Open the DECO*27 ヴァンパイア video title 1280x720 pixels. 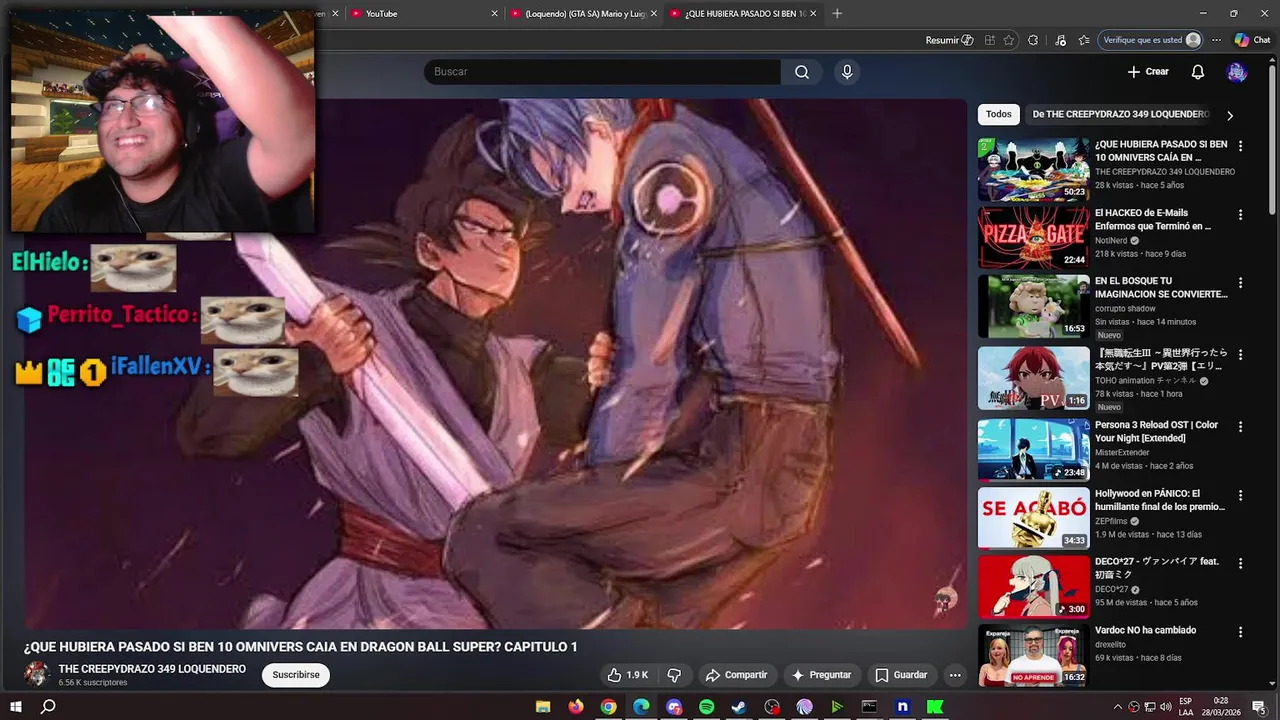point(1157,568)
